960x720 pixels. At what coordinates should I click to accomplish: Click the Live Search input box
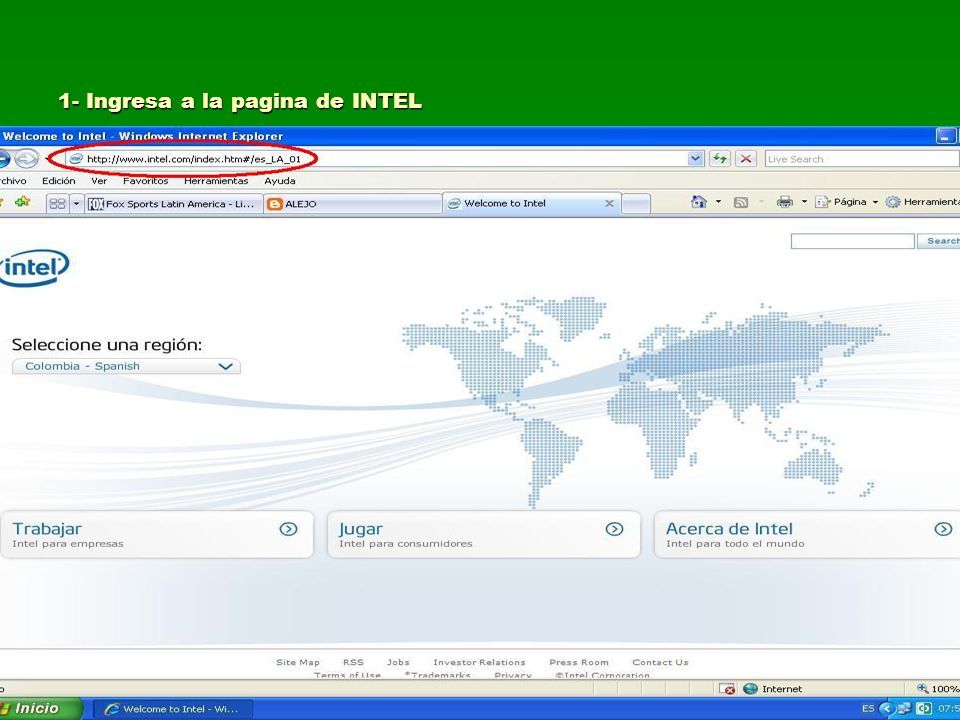[x=862, y=159]
